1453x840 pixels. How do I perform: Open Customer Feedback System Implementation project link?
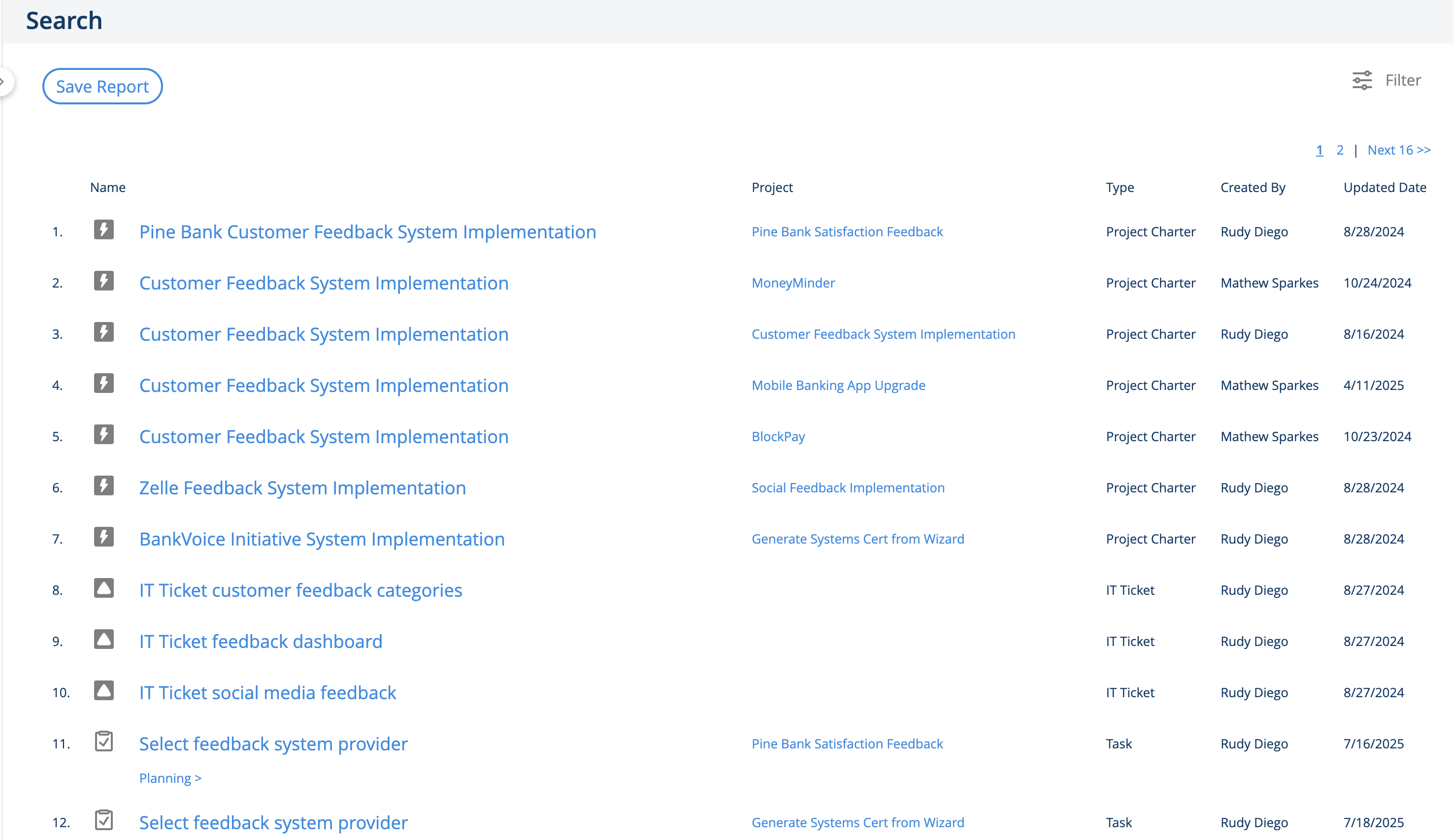point(883,334)
